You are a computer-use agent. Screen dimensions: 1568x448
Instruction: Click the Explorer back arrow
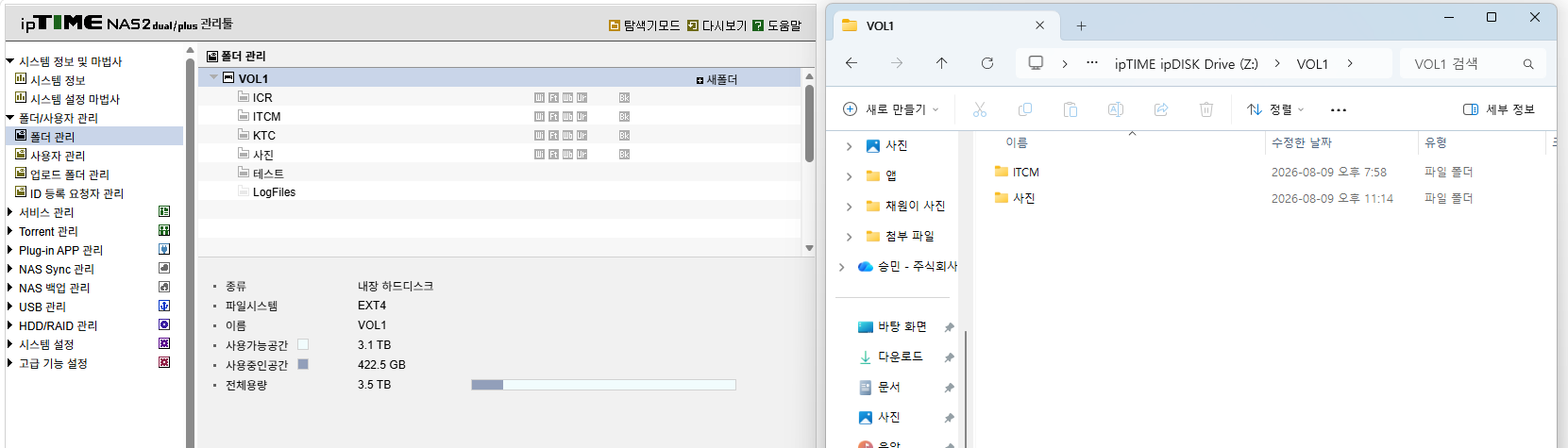[x=851, y=63]
